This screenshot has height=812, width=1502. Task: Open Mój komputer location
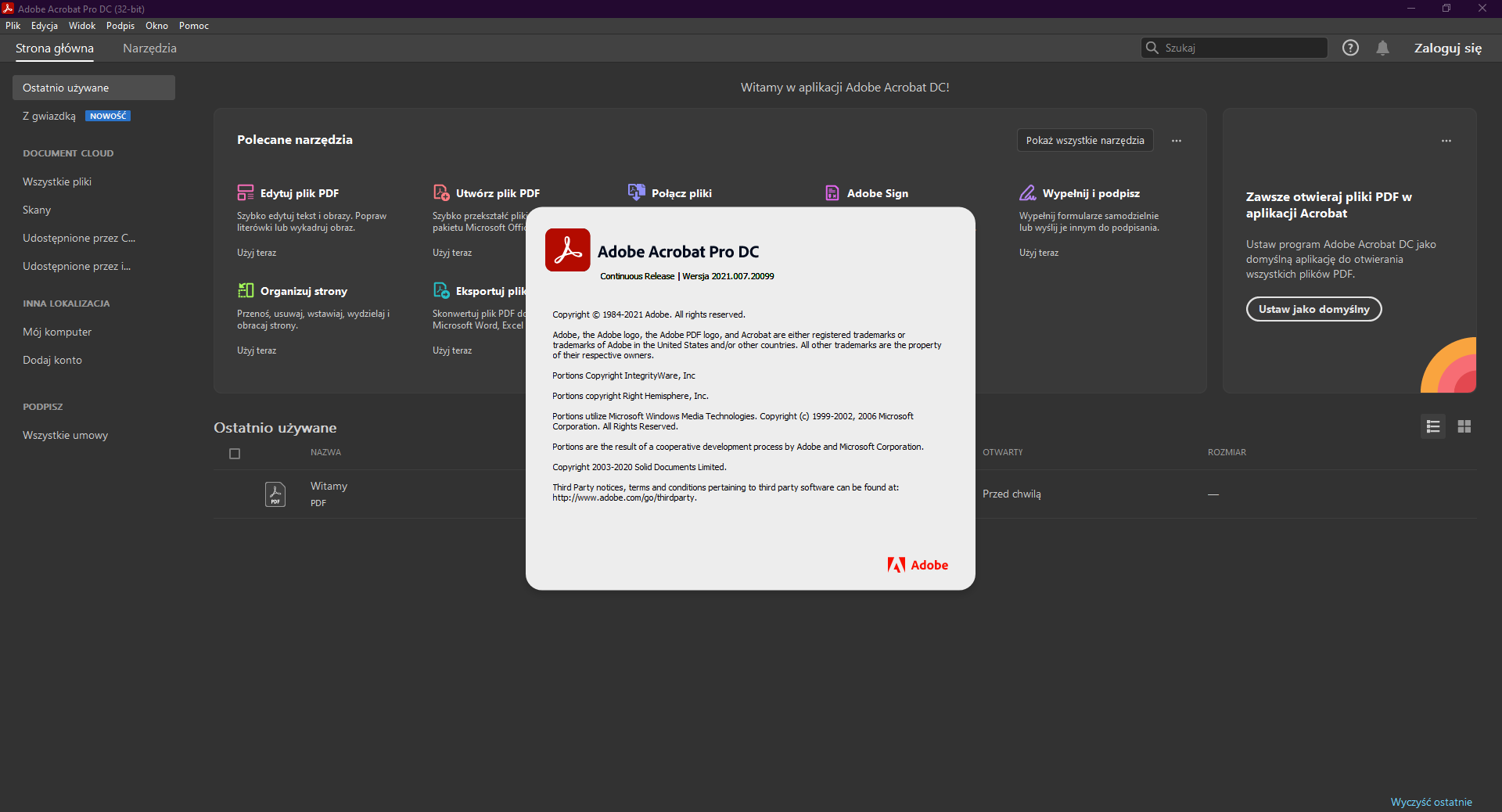[x=57, y=332]
